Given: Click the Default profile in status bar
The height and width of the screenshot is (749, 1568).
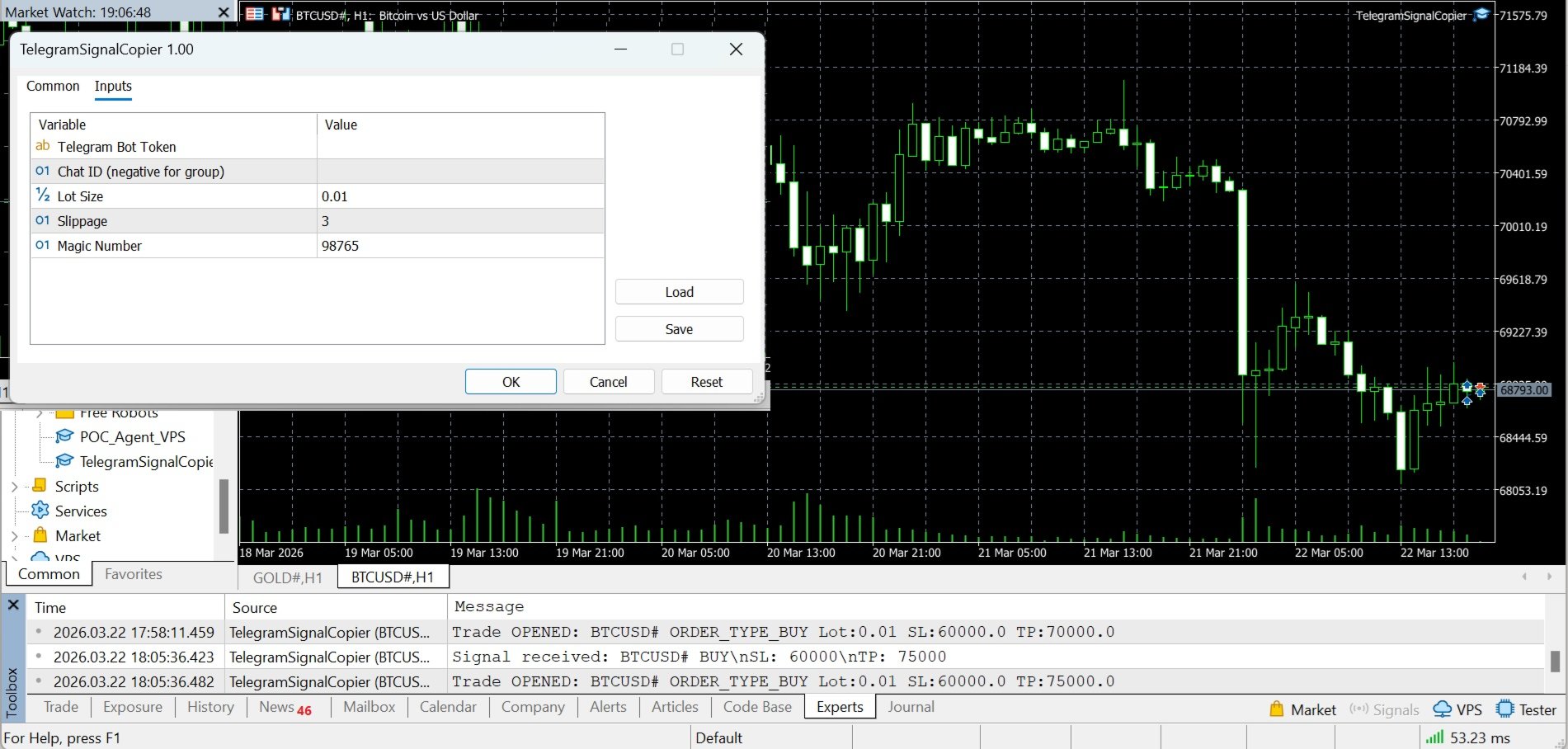Looking at the screenshot, I should coord(719,737).
